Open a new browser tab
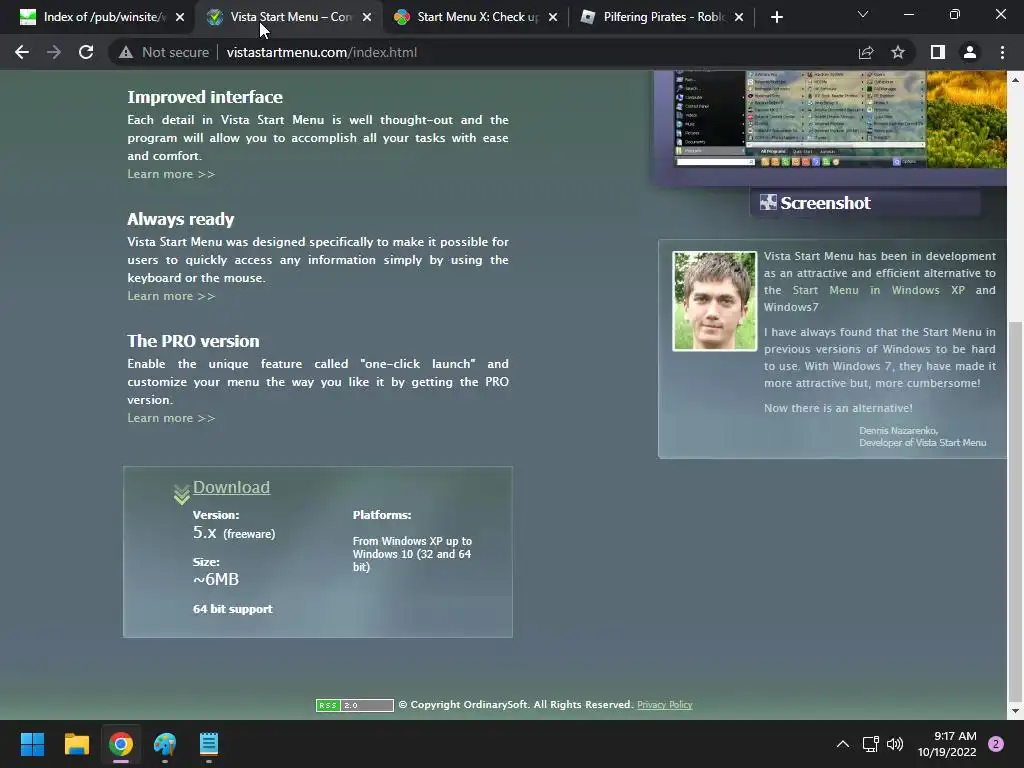 [776, 17]
